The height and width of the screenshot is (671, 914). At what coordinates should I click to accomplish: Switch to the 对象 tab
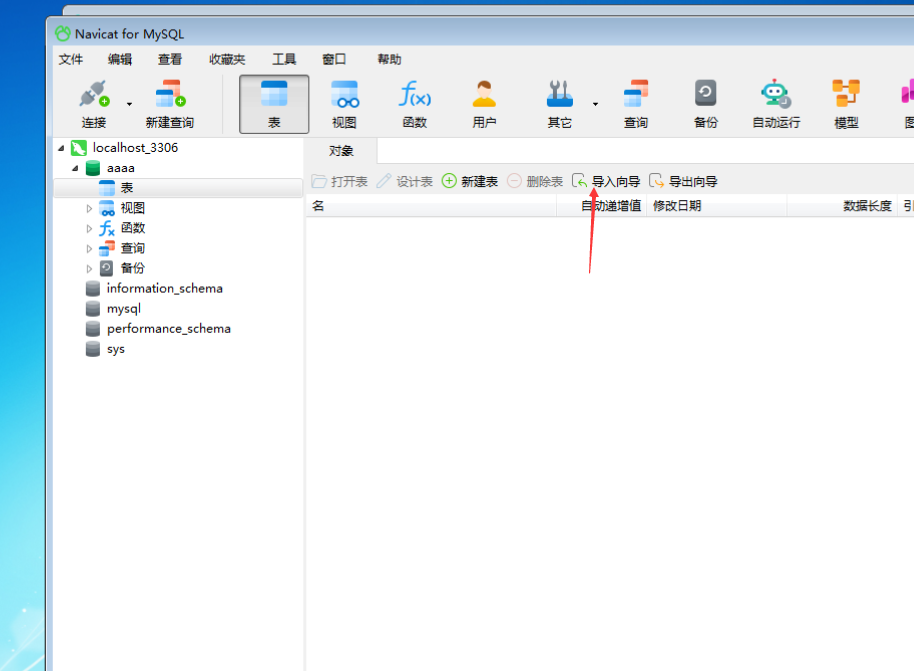coord(341,151)
